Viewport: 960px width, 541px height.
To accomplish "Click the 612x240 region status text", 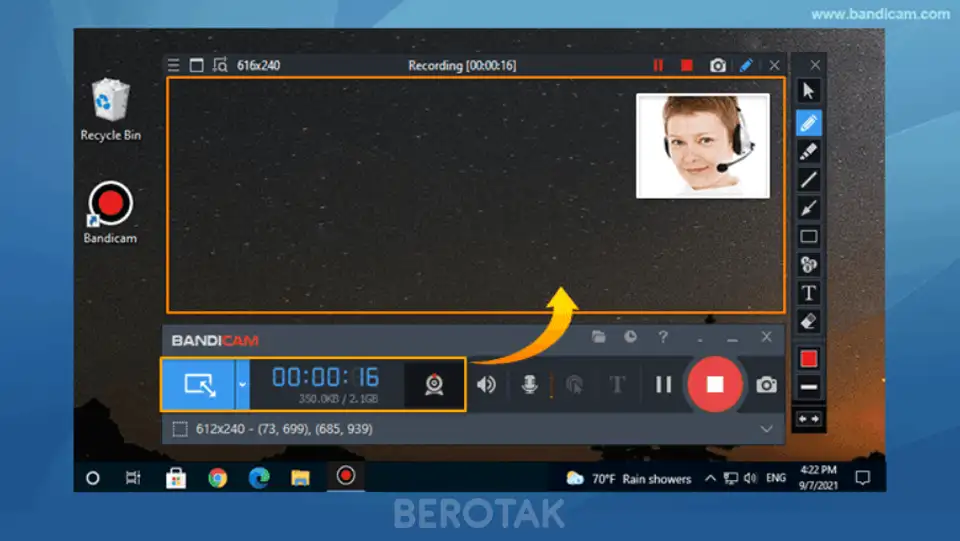I will pyautogui.click(x=284, y=429).
